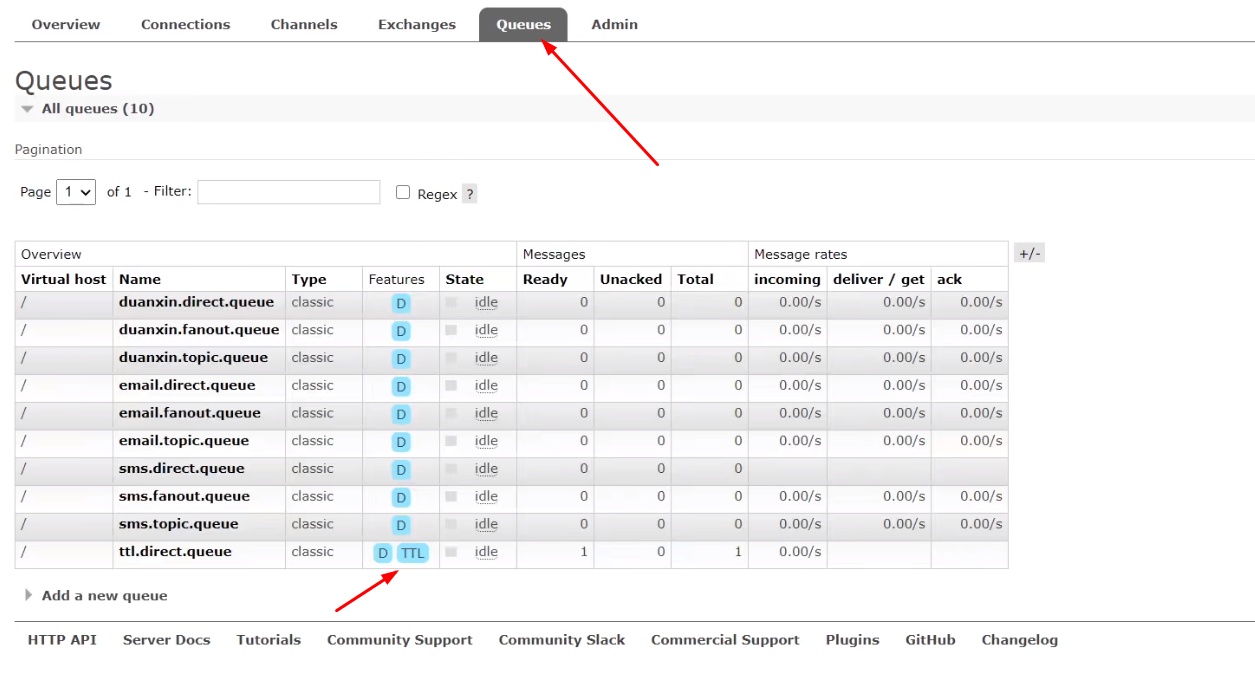
Task: Open the Page number dropdown
Action: 76,191
